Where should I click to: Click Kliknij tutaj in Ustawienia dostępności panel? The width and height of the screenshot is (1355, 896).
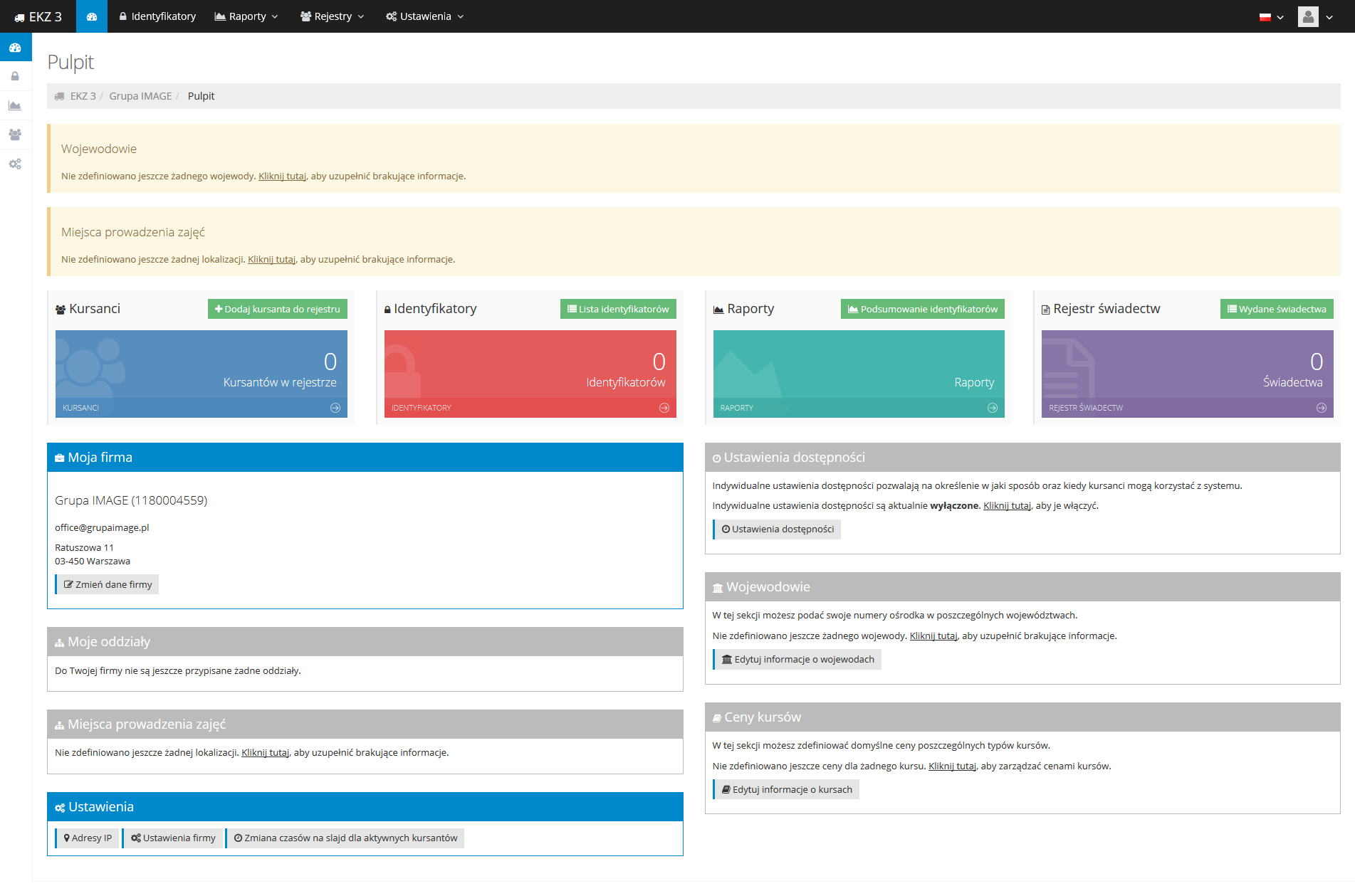coord(1007,506)
